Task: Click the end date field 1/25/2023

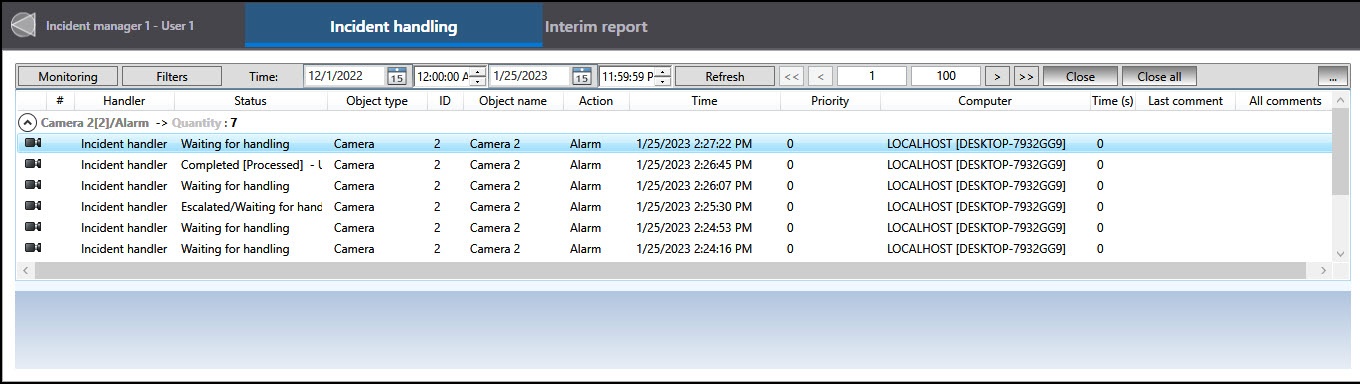Action: point(530,76)
